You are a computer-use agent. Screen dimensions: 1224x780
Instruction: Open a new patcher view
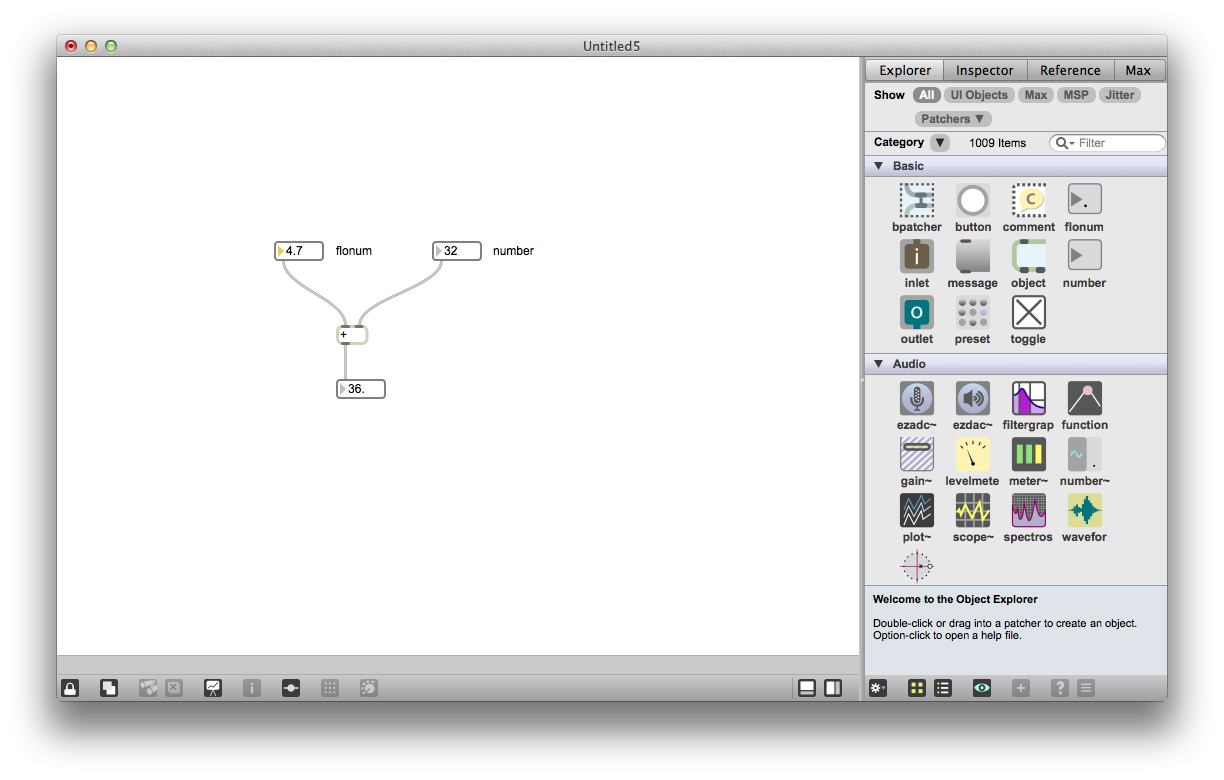coord(109,688)
